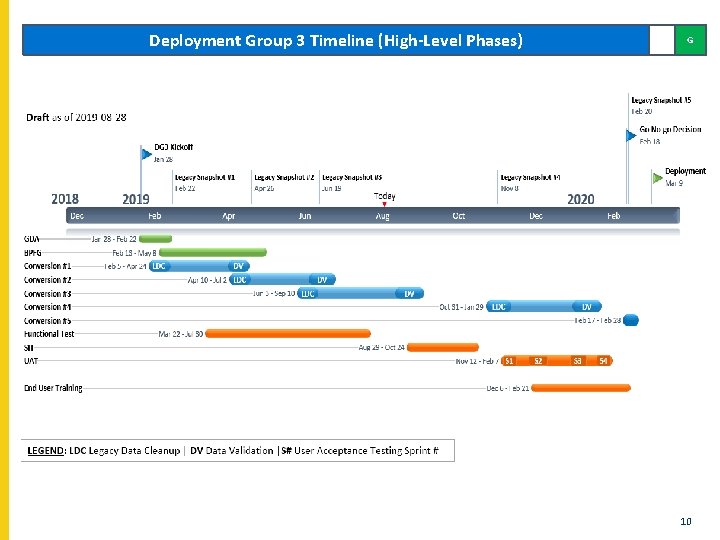720x540 pixels.
Task: Click the S2 sprint on the UAT bar
Action: [x=538, y=361]
